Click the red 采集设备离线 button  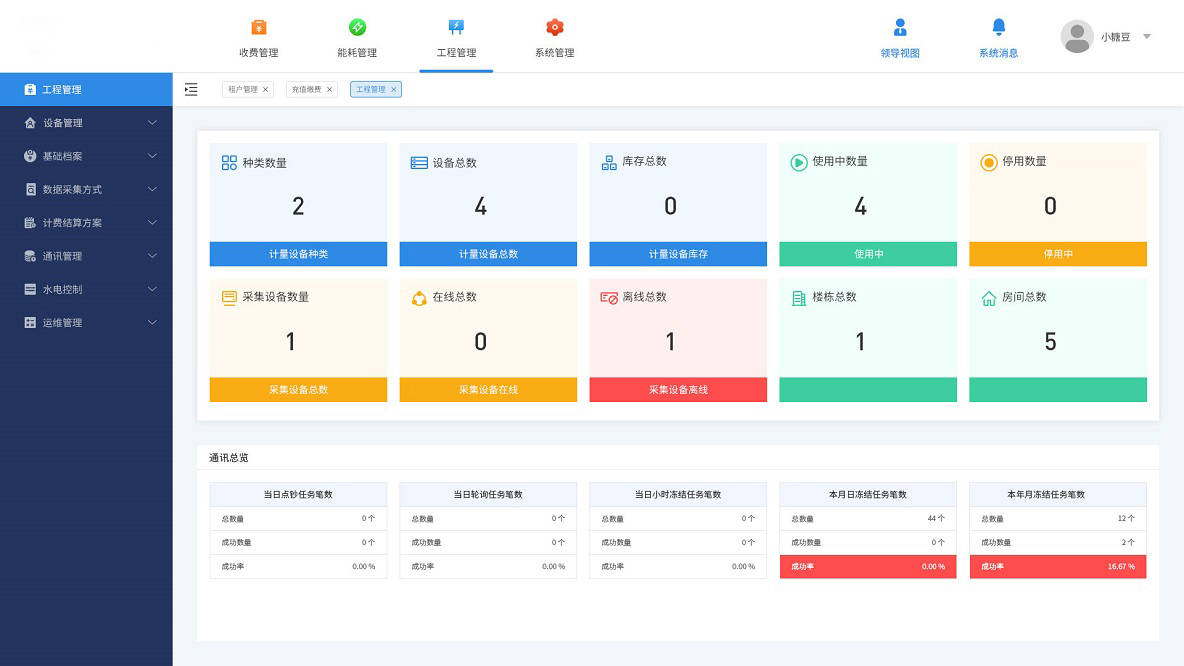678,390
